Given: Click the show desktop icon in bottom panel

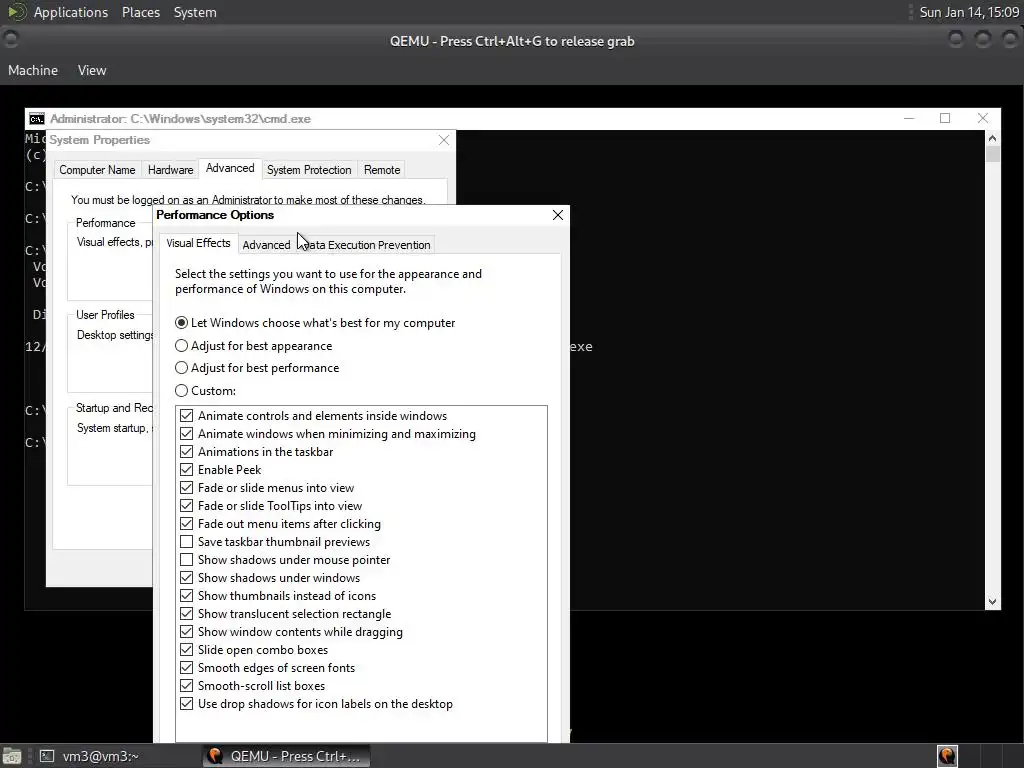Looking at the screenshot, I should coord(12,756).
